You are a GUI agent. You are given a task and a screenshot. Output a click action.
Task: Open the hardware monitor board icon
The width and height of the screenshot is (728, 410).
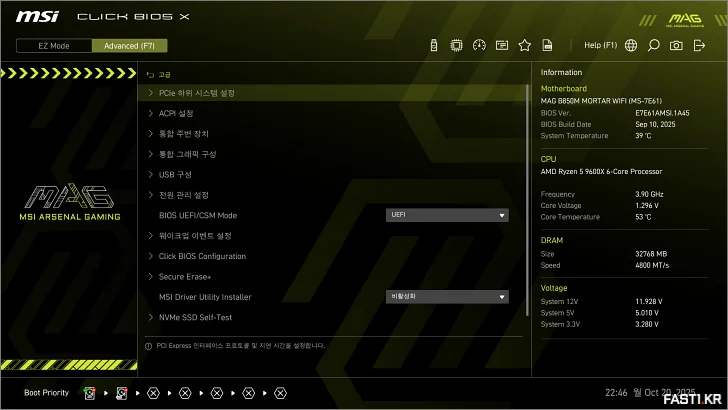click(x=502, y=46)
